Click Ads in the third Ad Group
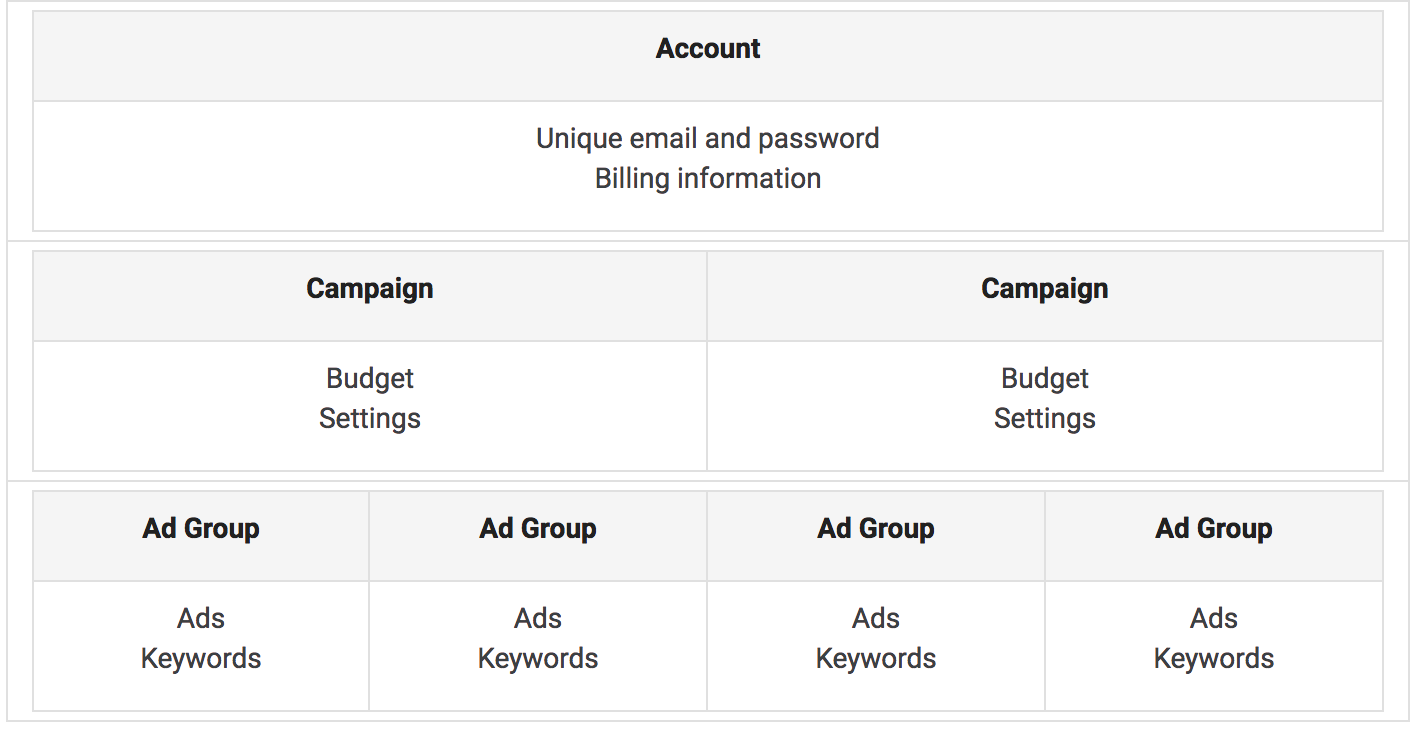The height and width of the screenshot is (730, 1416). click(x=876, y=618)
